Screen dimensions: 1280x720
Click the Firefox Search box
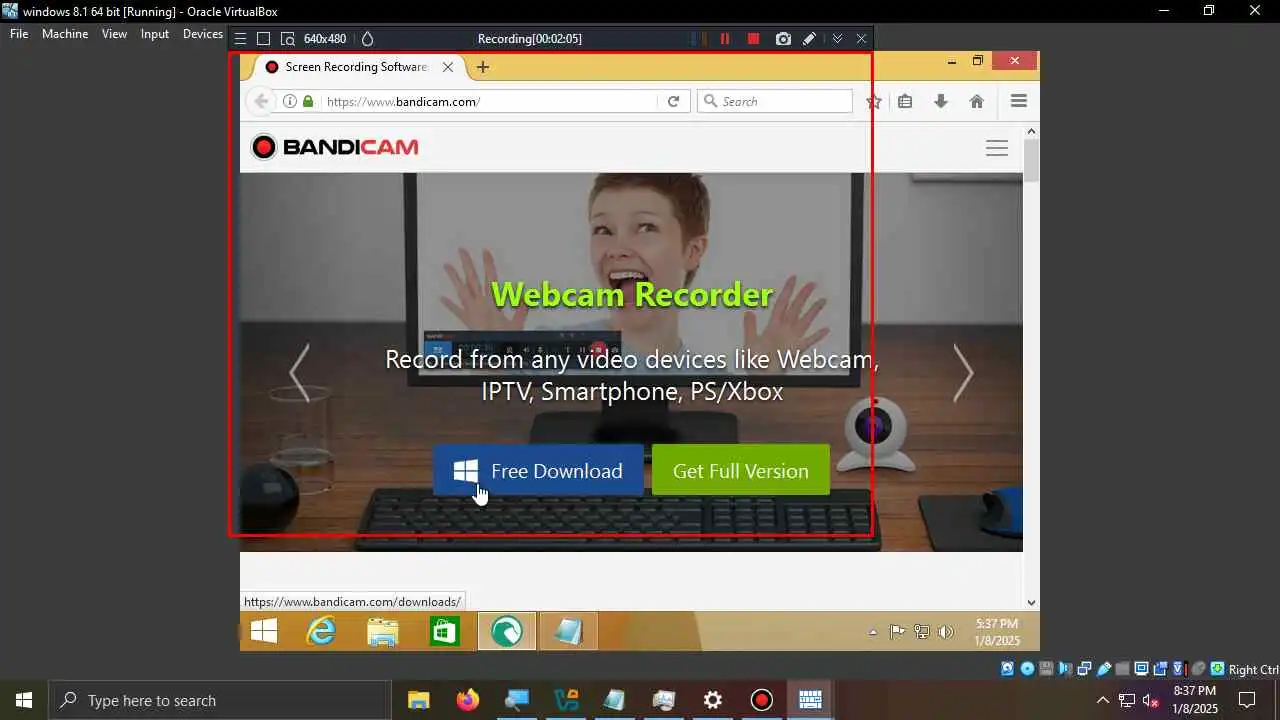click(775, 101)
